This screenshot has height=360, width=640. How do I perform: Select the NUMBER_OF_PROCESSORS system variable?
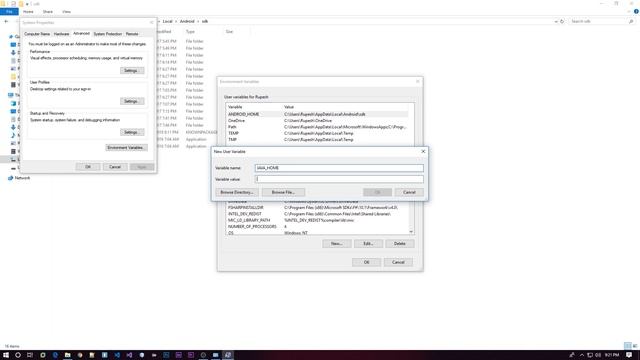pos(317,227)
